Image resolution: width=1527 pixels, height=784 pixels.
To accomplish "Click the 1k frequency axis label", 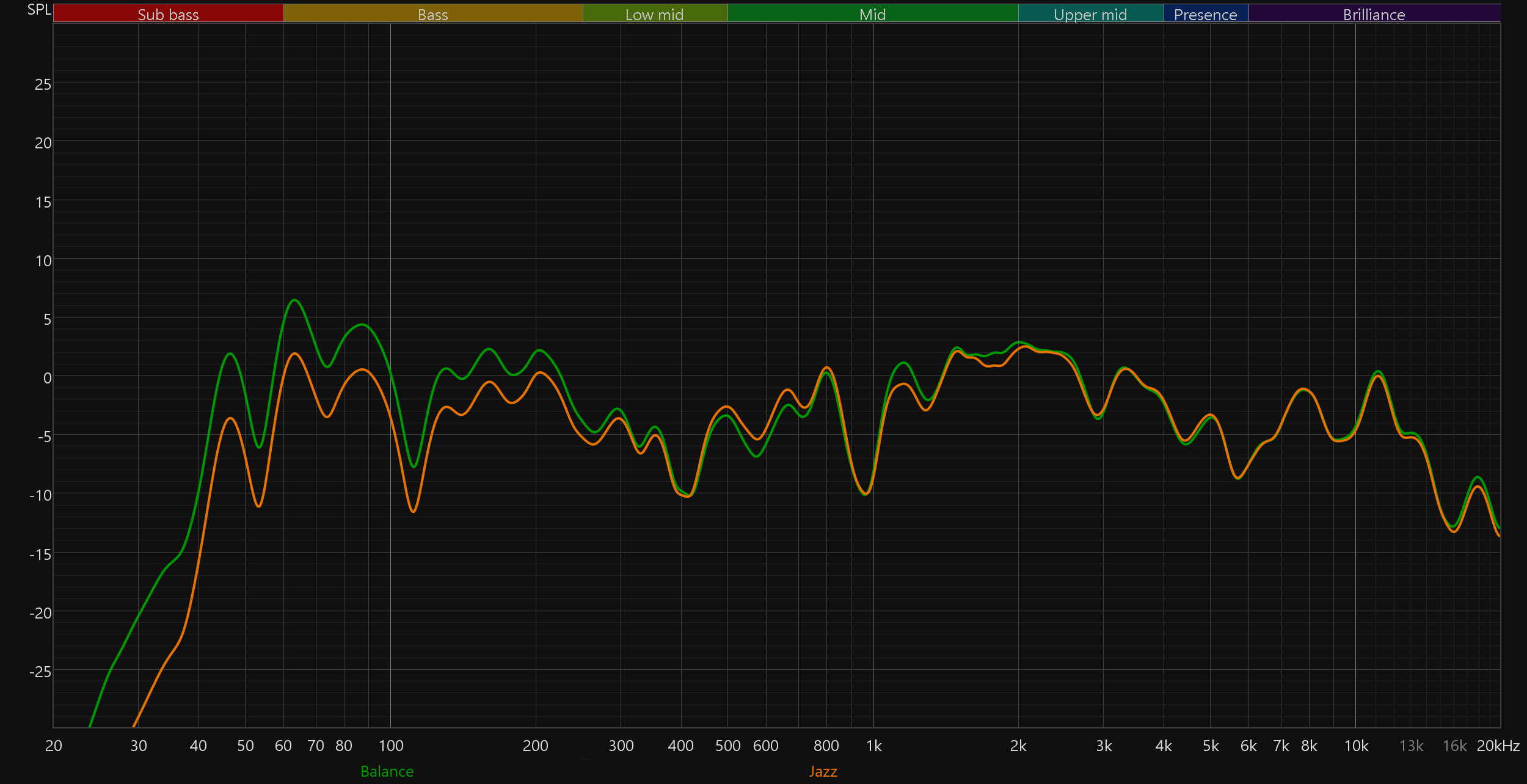I will [873, 746].
